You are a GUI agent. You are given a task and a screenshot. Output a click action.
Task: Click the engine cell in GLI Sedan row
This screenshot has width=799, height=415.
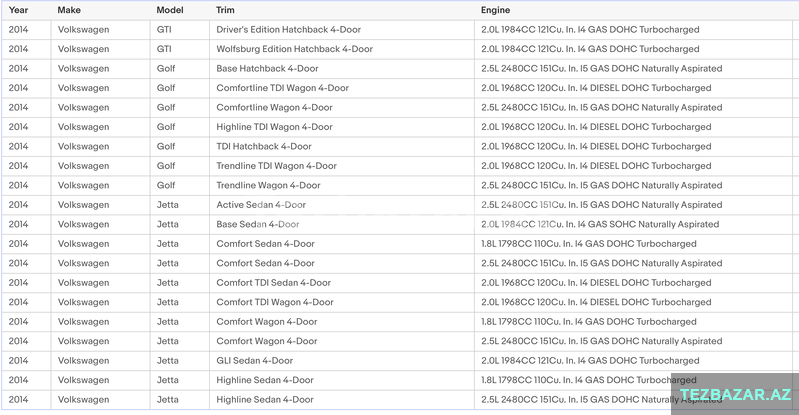[590, 360]
